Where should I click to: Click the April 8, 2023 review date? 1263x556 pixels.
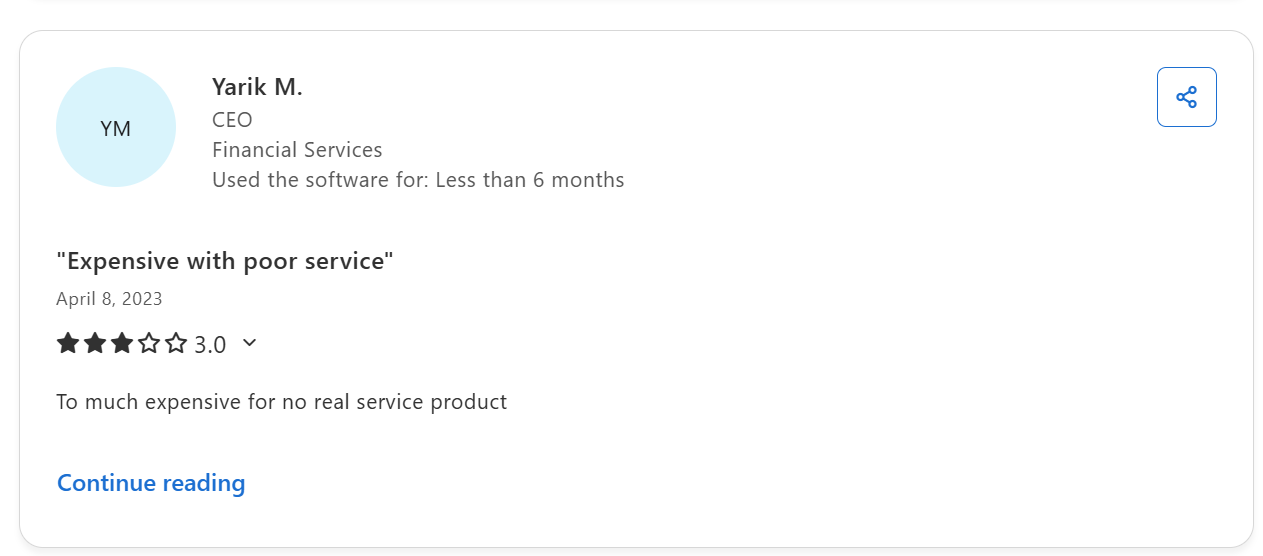click(x=109, y=299)
